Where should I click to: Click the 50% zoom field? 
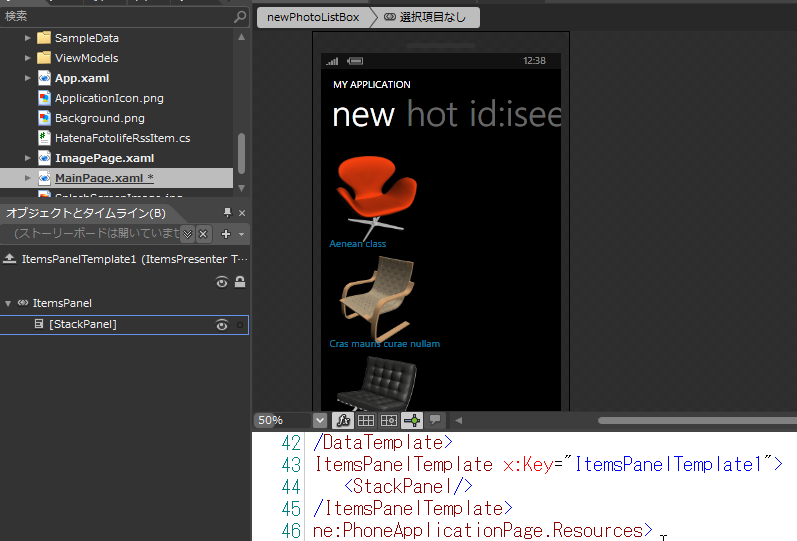pos(282,420)
